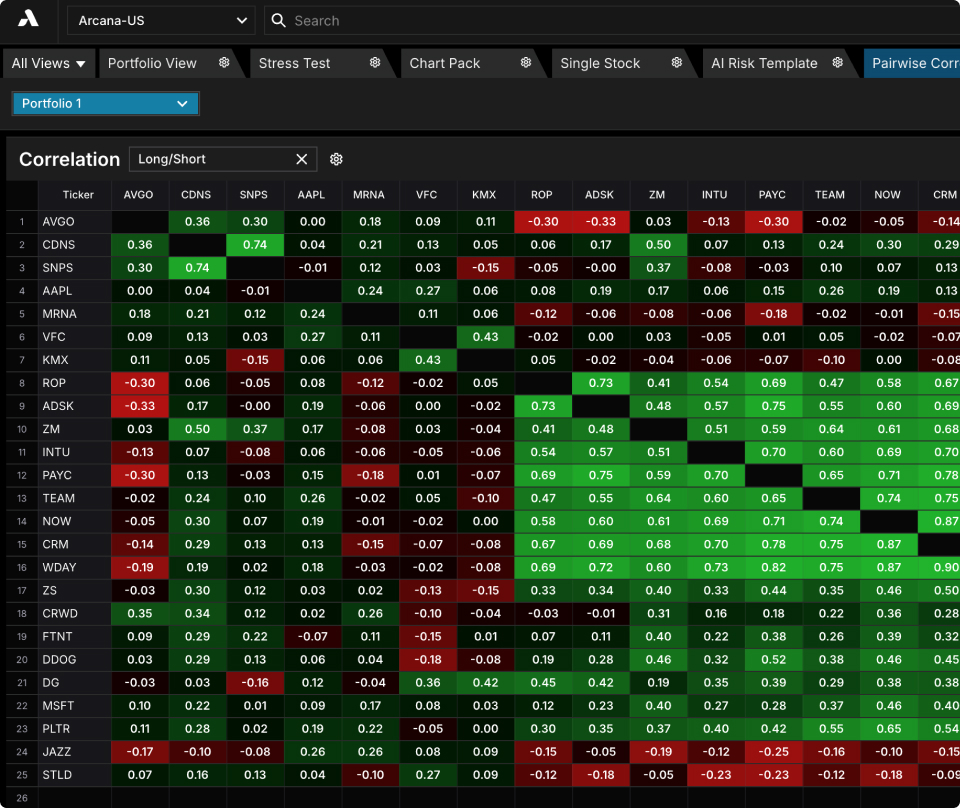This screenshot has width=960, height=808.
Task: Click the Ticker column header
Action: click(x=78, y=195)
